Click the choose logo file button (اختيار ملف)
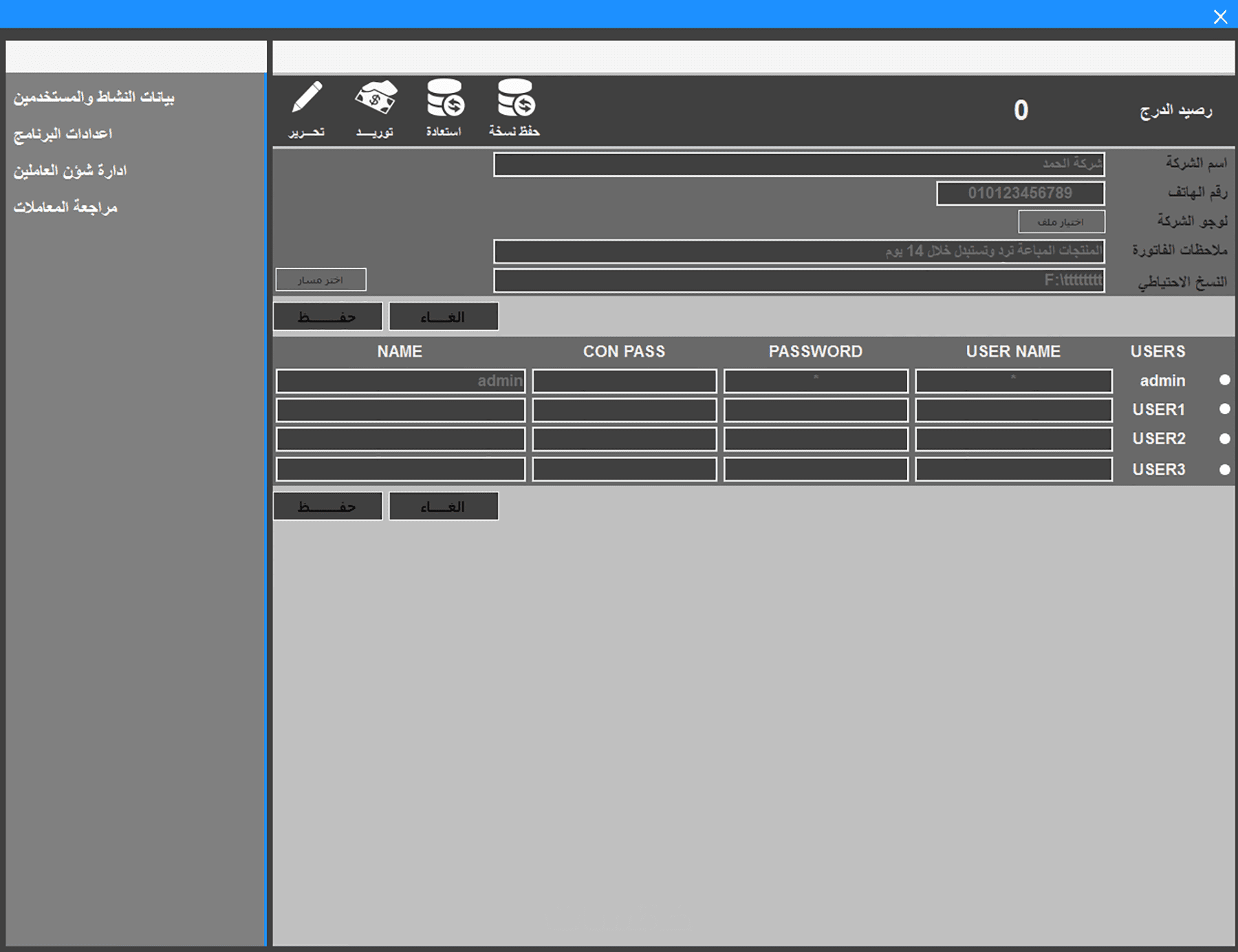The image size is (1238, 952). tap(1061, 221)
